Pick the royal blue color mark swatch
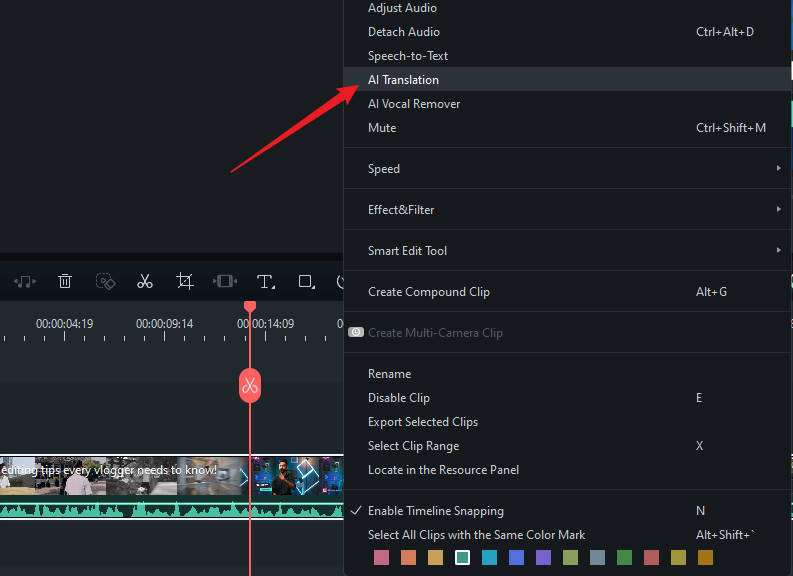 (516, 557)
